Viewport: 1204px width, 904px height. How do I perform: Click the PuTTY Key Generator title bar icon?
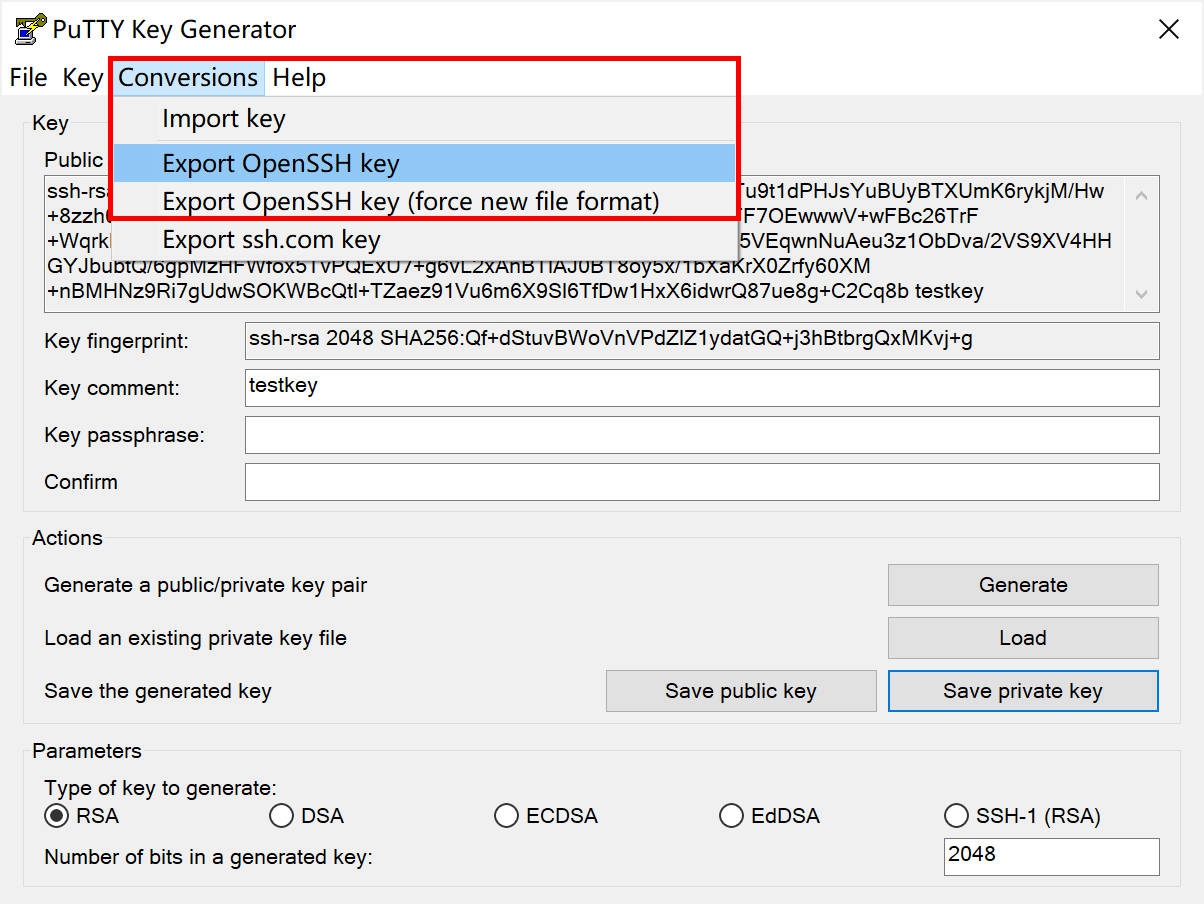click(31, 29)
